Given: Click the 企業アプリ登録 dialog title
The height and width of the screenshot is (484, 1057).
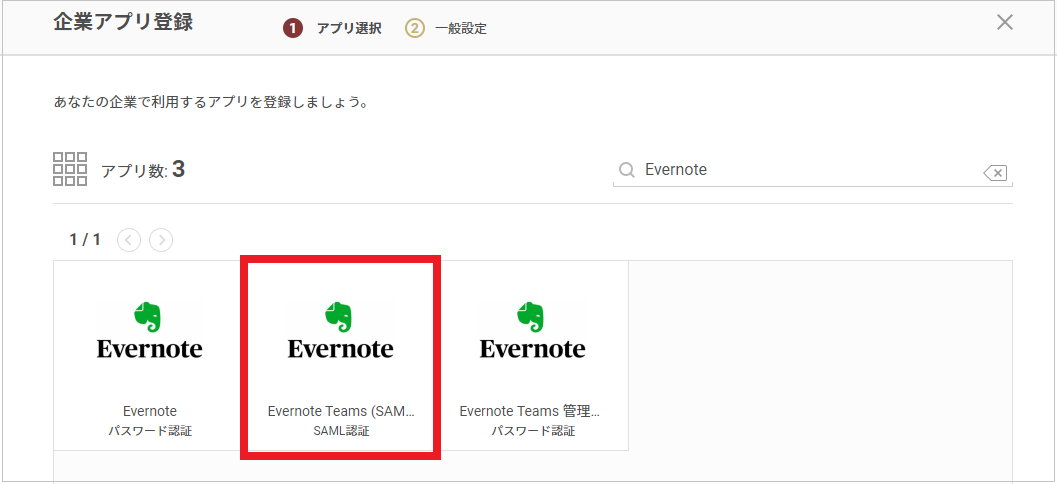Looking at the screenshot, I should pos(123,22).
